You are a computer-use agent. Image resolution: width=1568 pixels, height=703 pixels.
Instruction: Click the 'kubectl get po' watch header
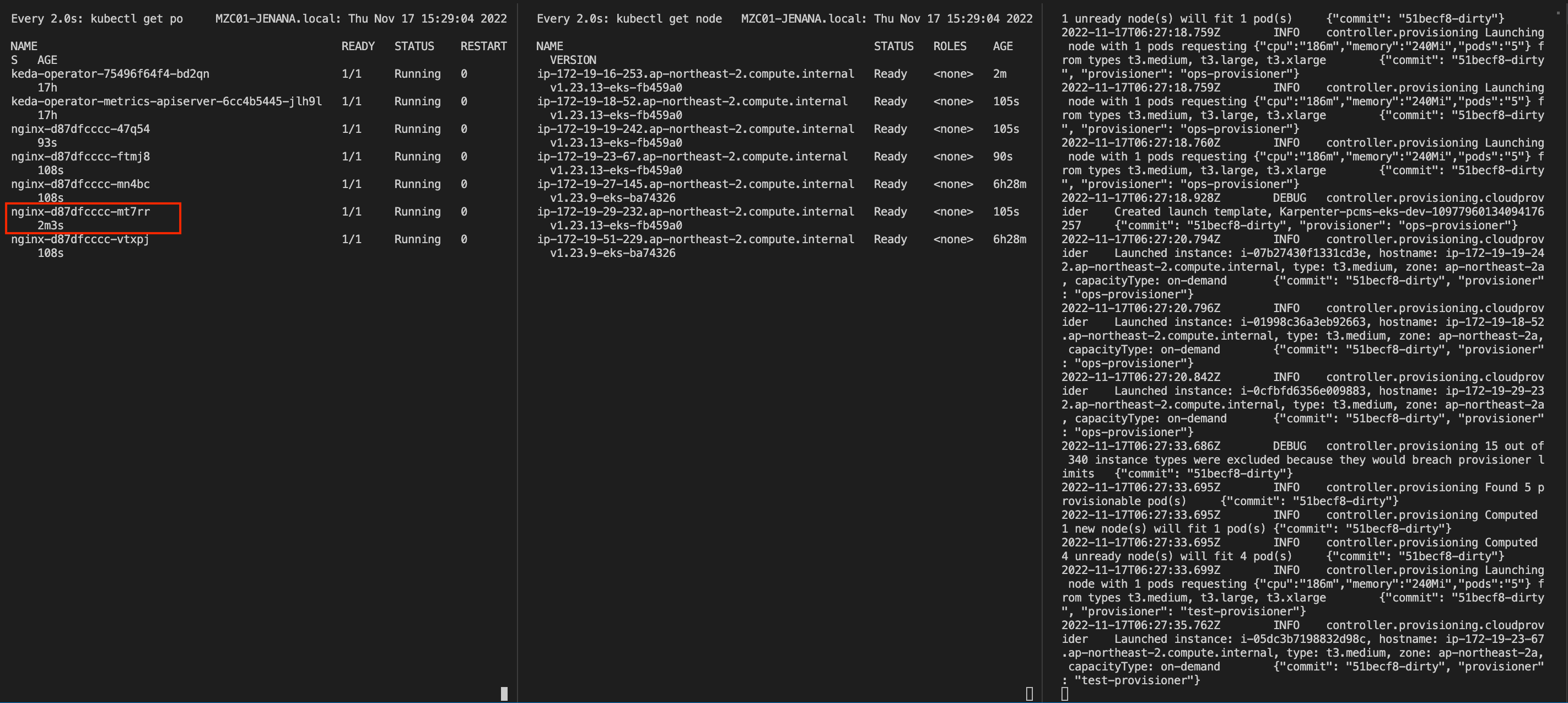(97, 19)
